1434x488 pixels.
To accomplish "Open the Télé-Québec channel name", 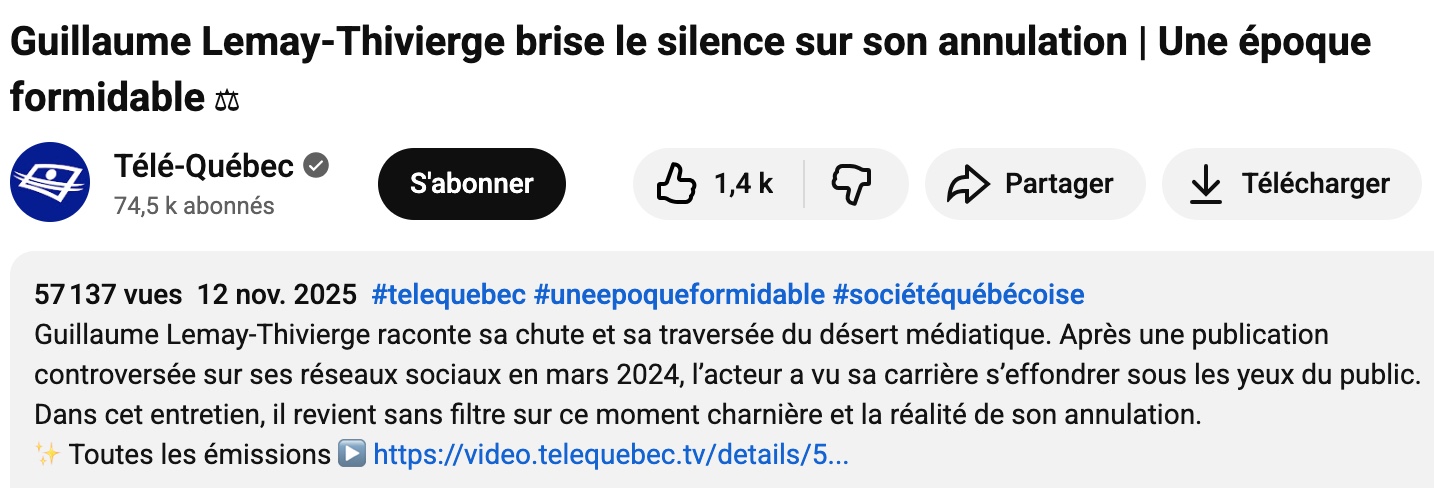I will pos(204,165).
